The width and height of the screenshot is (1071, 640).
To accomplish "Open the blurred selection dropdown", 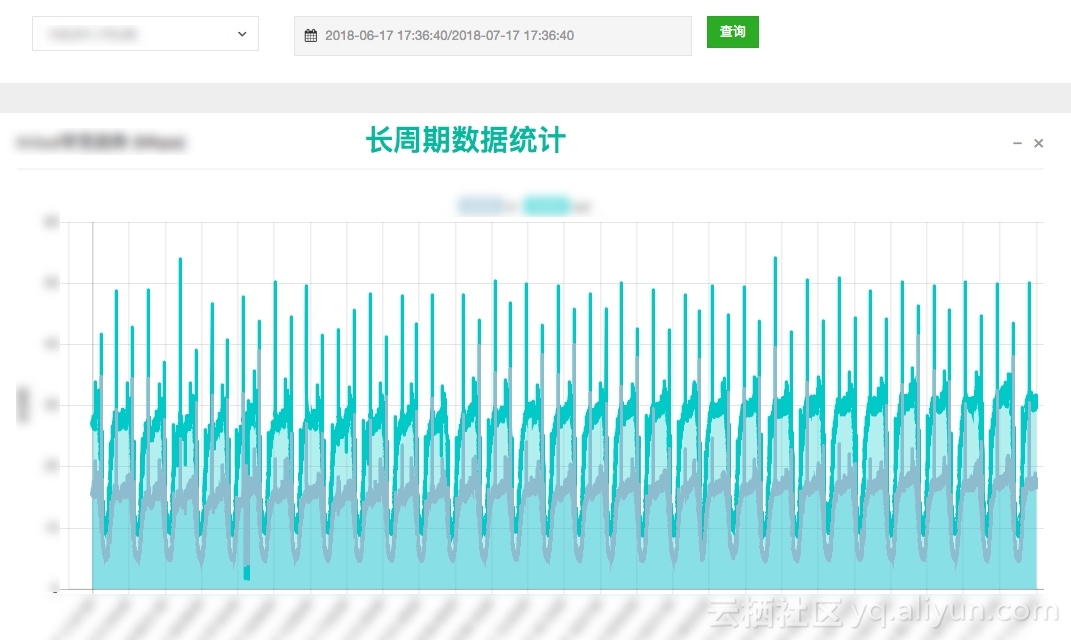I will [x=145, y=33].
